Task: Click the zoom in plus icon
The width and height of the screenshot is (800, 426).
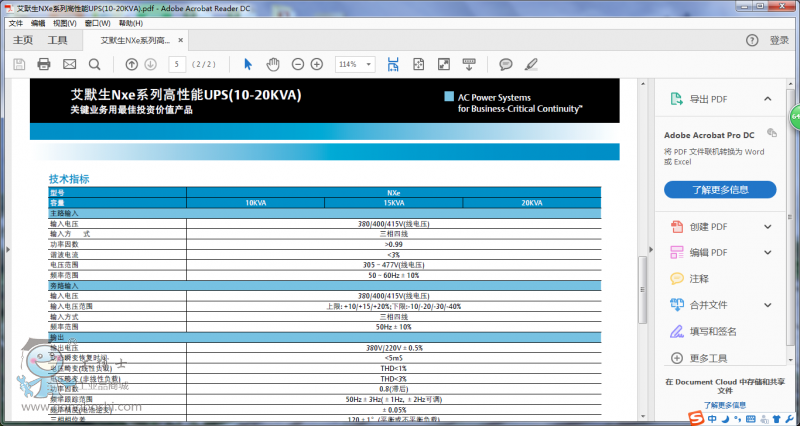Action: point(317,64)
